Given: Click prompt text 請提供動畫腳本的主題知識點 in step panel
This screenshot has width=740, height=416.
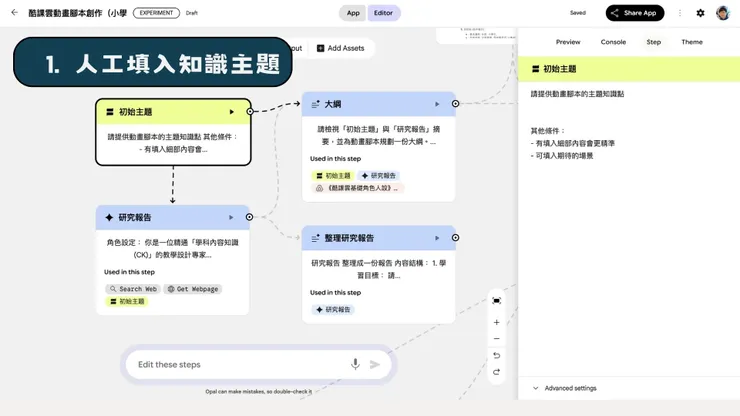Looking at the screenshot, I should pos(577,94).
